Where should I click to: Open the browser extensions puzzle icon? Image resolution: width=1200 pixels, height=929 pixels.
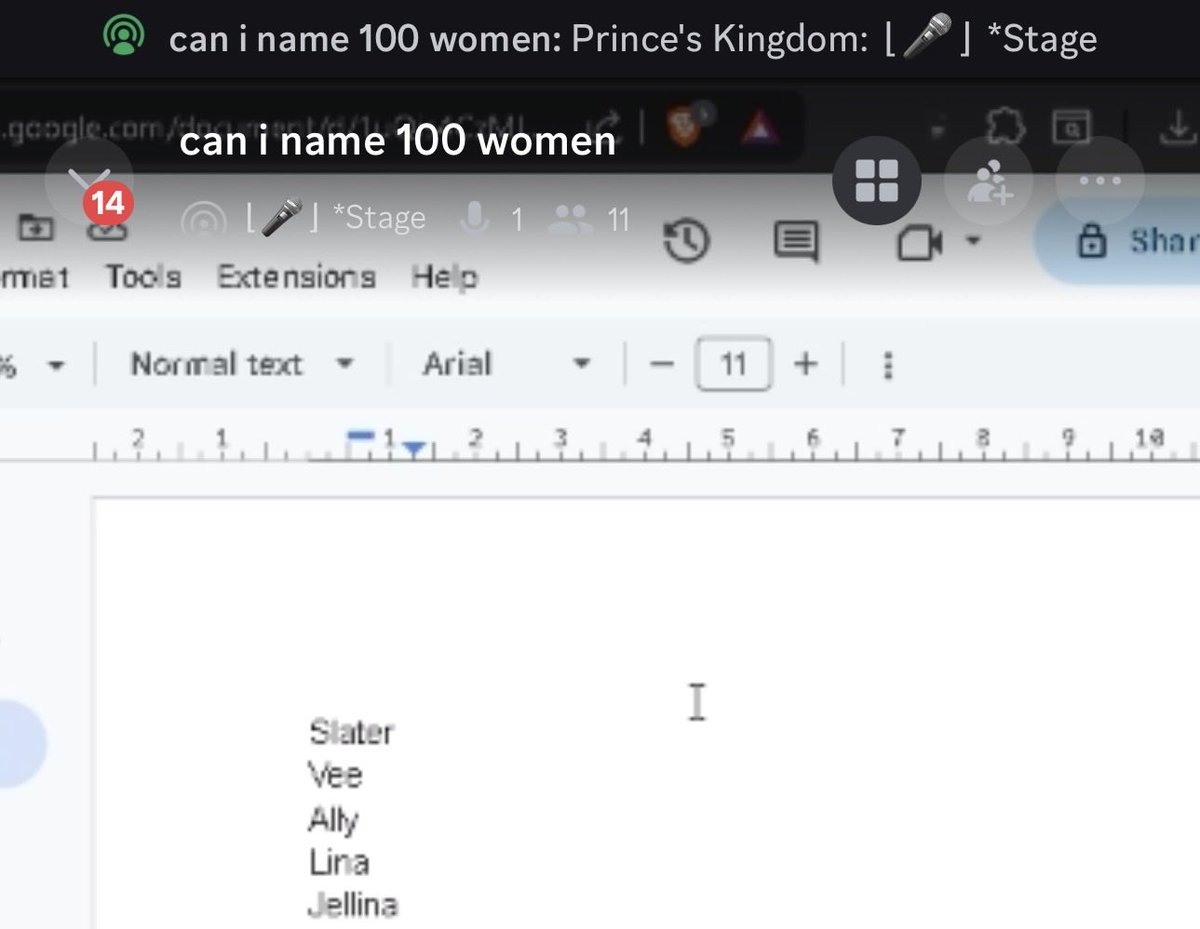pyautogui.click(x=1003, y=127)
